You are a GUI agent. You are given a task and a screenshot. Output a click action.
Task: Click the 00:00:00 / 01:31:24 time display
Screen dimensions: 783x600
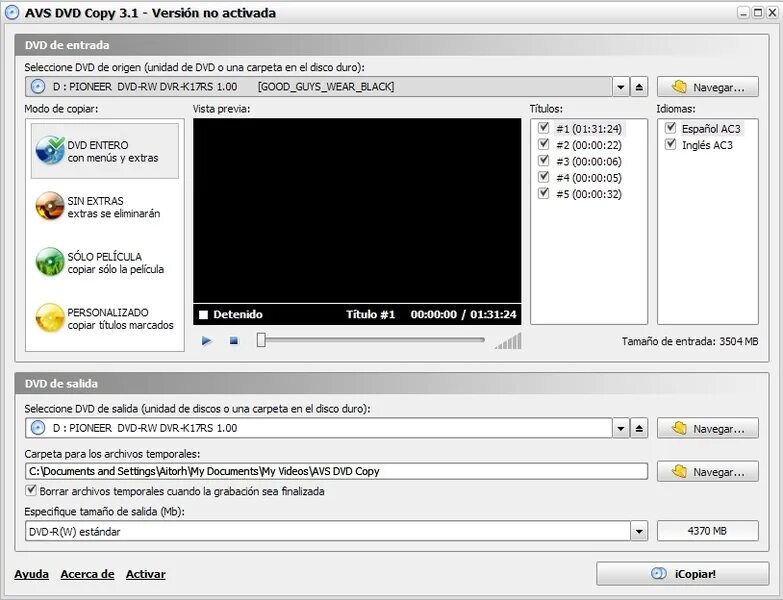[x=463, y=314]
